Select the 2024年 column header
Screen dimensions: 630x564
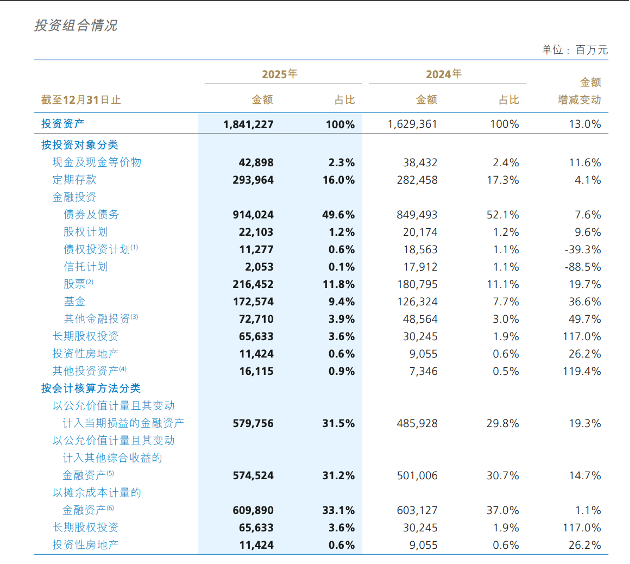click(444, 74)
